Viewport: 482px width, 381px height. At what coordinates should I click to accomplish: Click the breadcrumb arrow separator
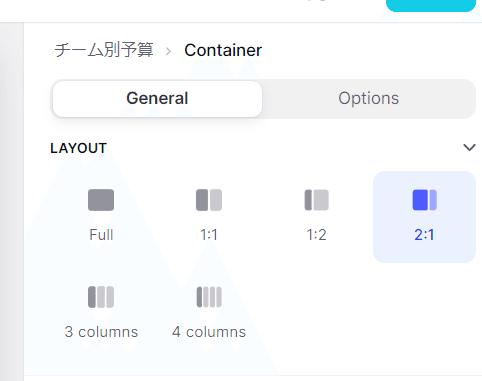[168, 51]
